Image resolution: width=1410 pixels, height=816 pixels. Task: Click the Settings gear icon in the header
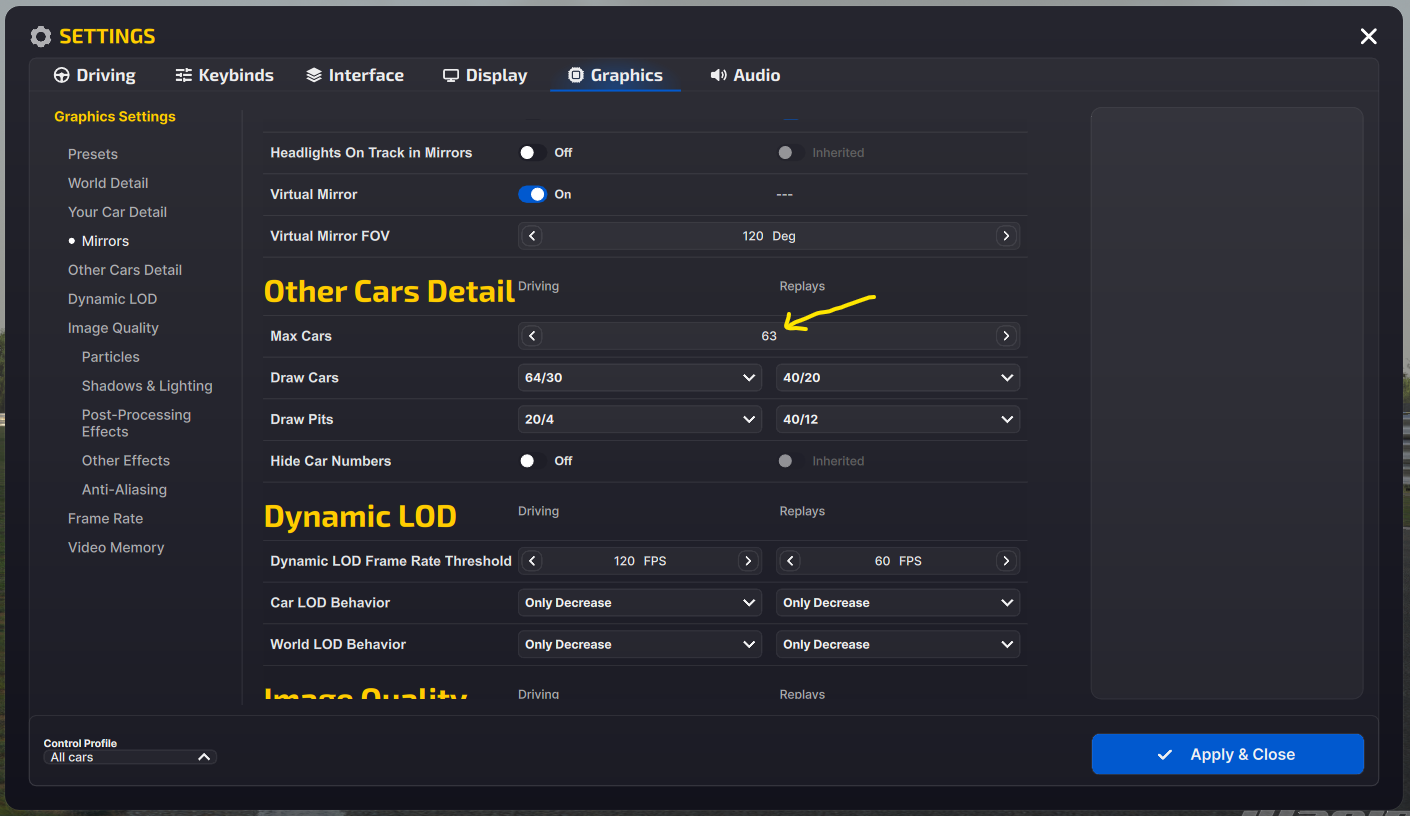pyautogui.click(x=41, y=36)
